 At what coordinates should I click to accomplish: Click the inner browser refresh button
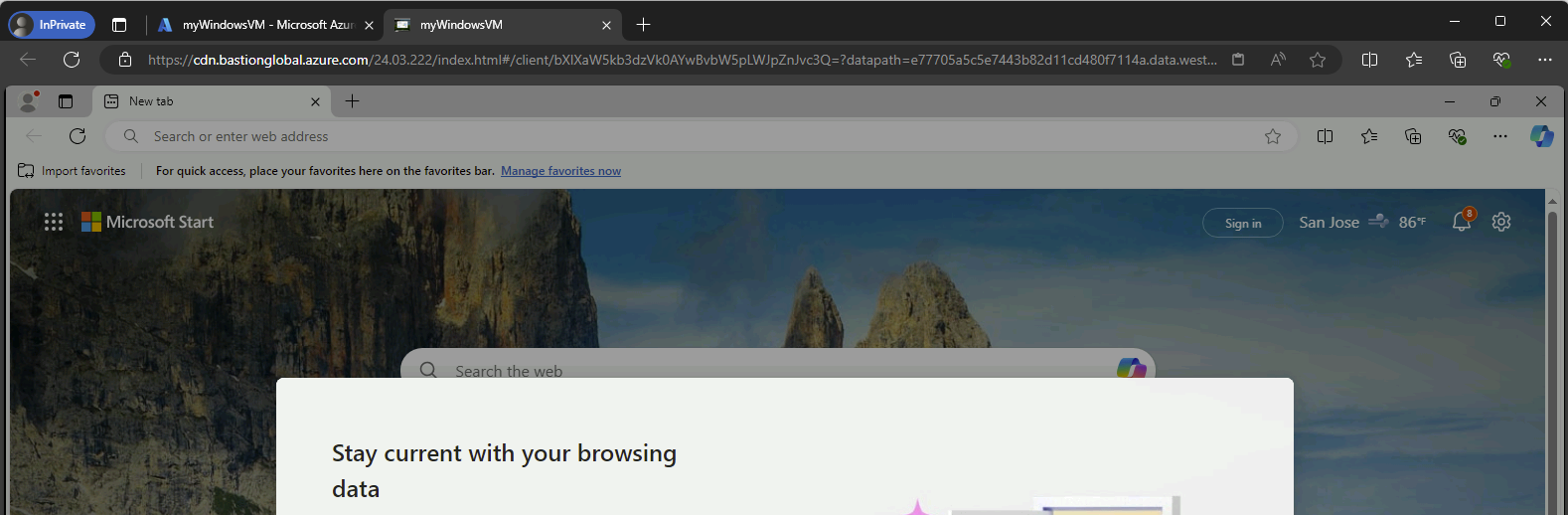coord(78,136)
